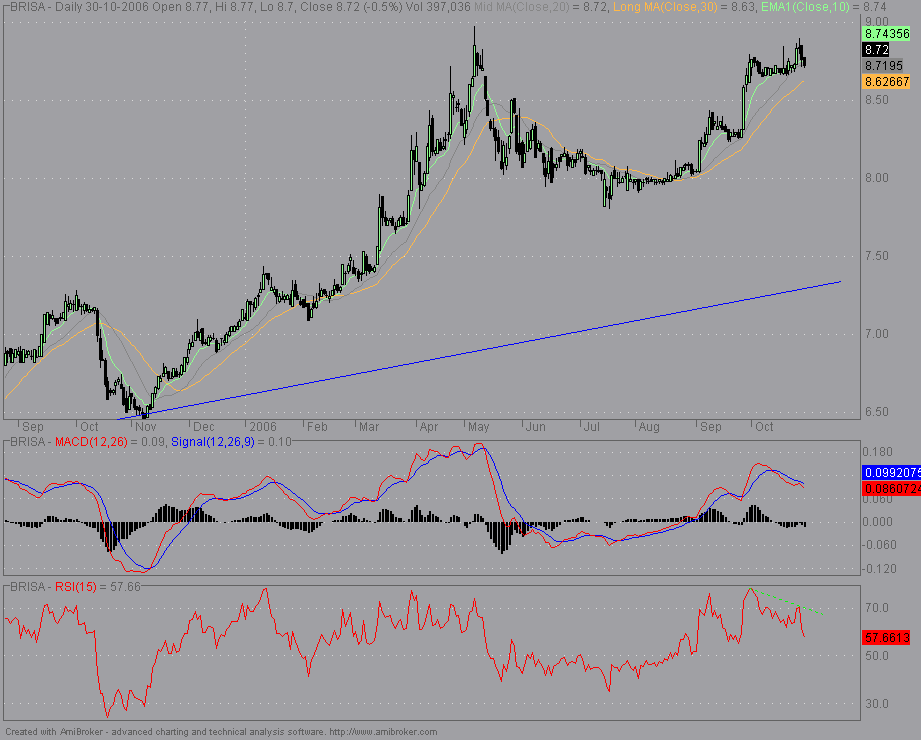Click the 50.0 RSI axis label

(x=877, y=655)
